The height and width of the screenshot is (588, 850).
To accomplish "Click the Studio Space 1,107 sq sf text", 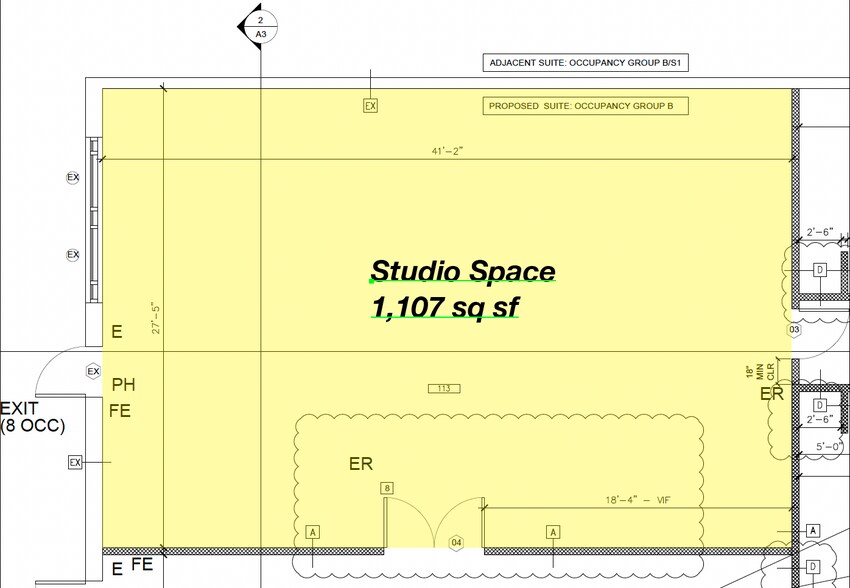I will point(463,288).
